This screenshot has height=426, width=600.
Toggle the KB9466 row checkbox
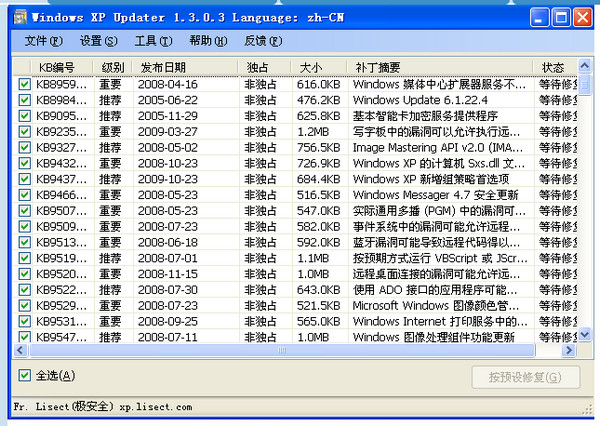point(24,195)
